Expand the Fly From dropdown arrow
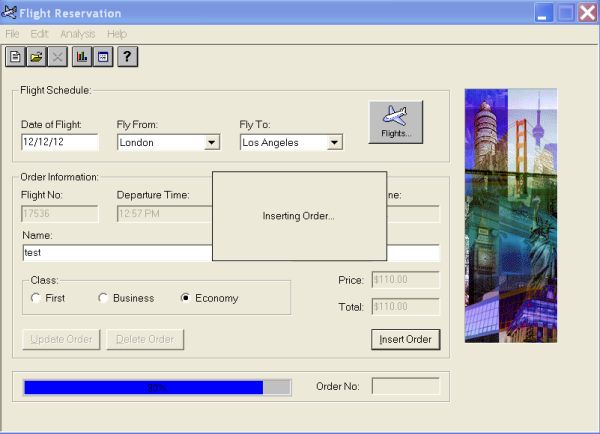Viewport: 600px width, 434px height. click(212, 142)
